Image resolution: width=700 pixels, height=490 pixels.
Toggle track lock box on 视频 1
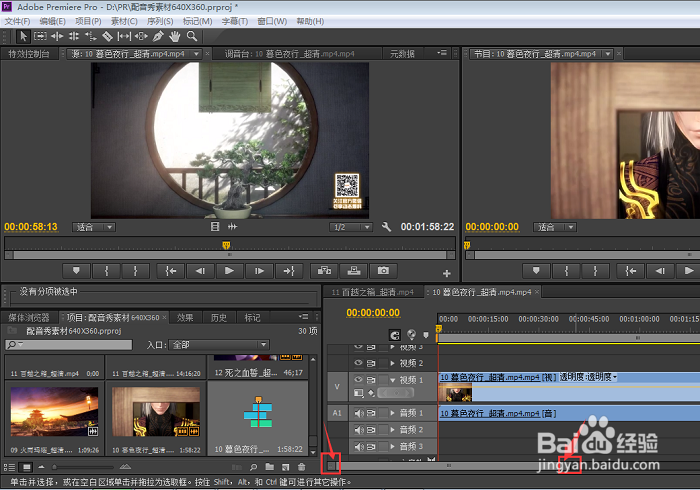click(383, 380)
